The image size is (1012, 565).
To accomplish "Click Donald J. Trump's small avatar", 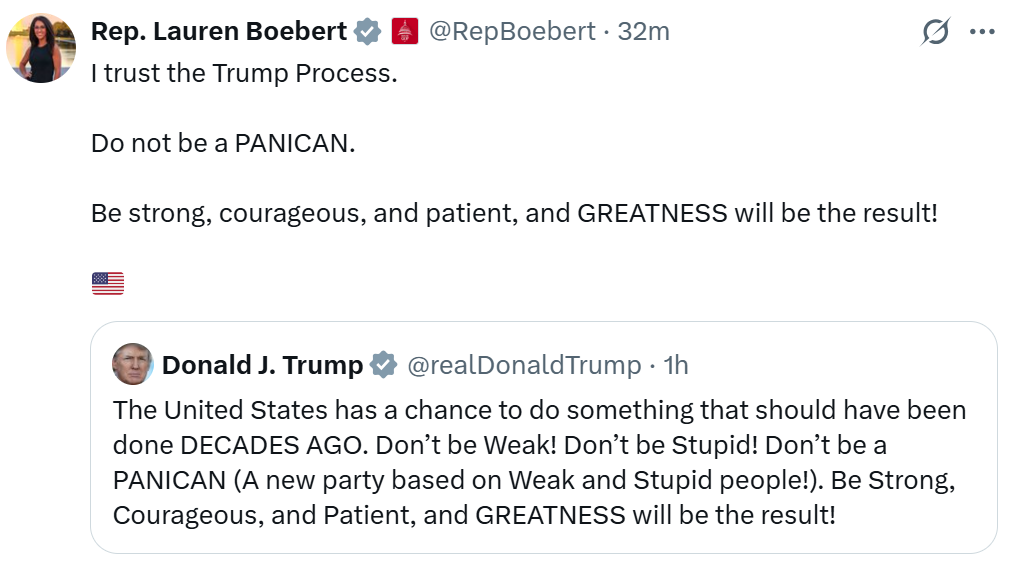I will (x=132, y=364).
